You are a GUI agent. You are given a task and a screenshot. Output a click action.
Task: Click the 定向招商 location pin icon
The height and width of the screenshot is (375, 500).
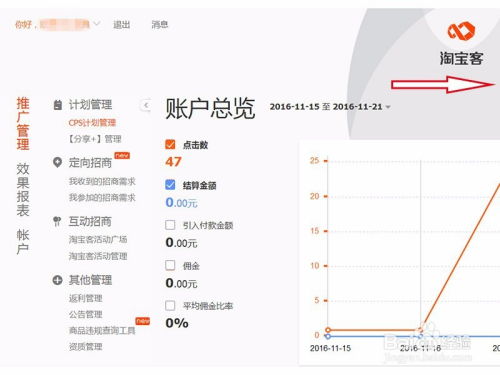(x=57, y=163)
